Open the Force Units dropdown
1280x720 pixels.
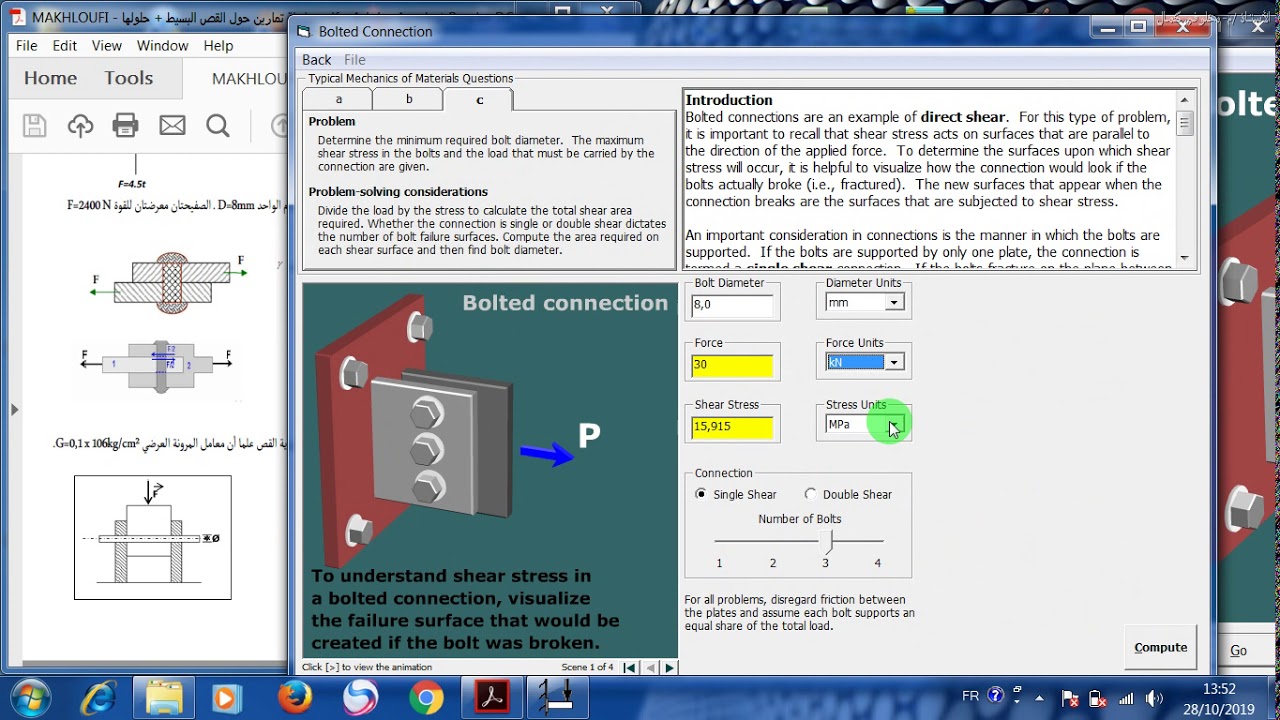[x=894, y=363]
